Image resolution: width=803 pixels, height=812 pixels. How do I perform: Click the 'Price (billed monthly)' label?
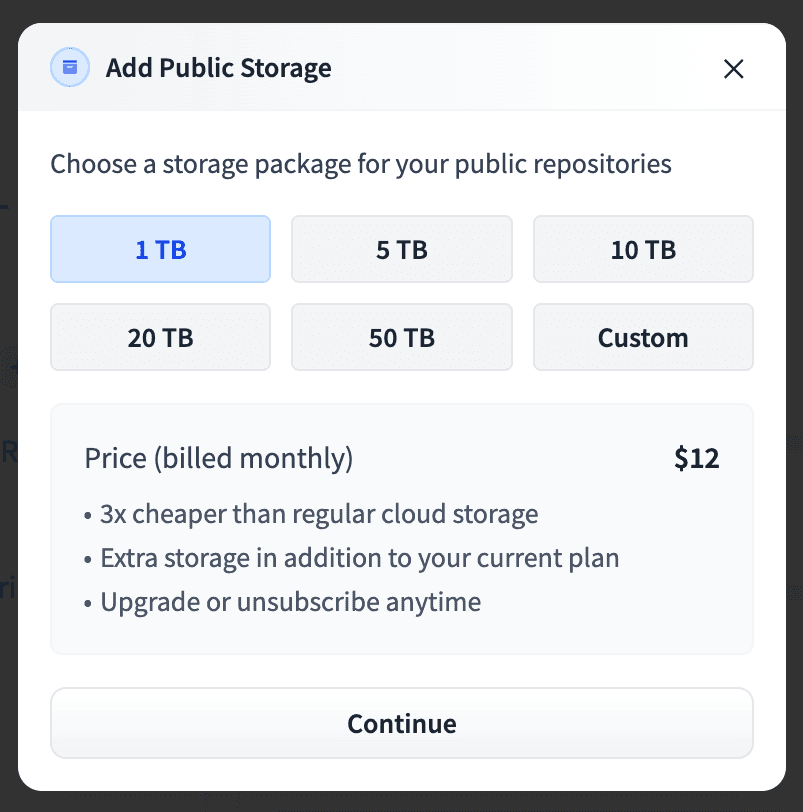tap(219, 458)
